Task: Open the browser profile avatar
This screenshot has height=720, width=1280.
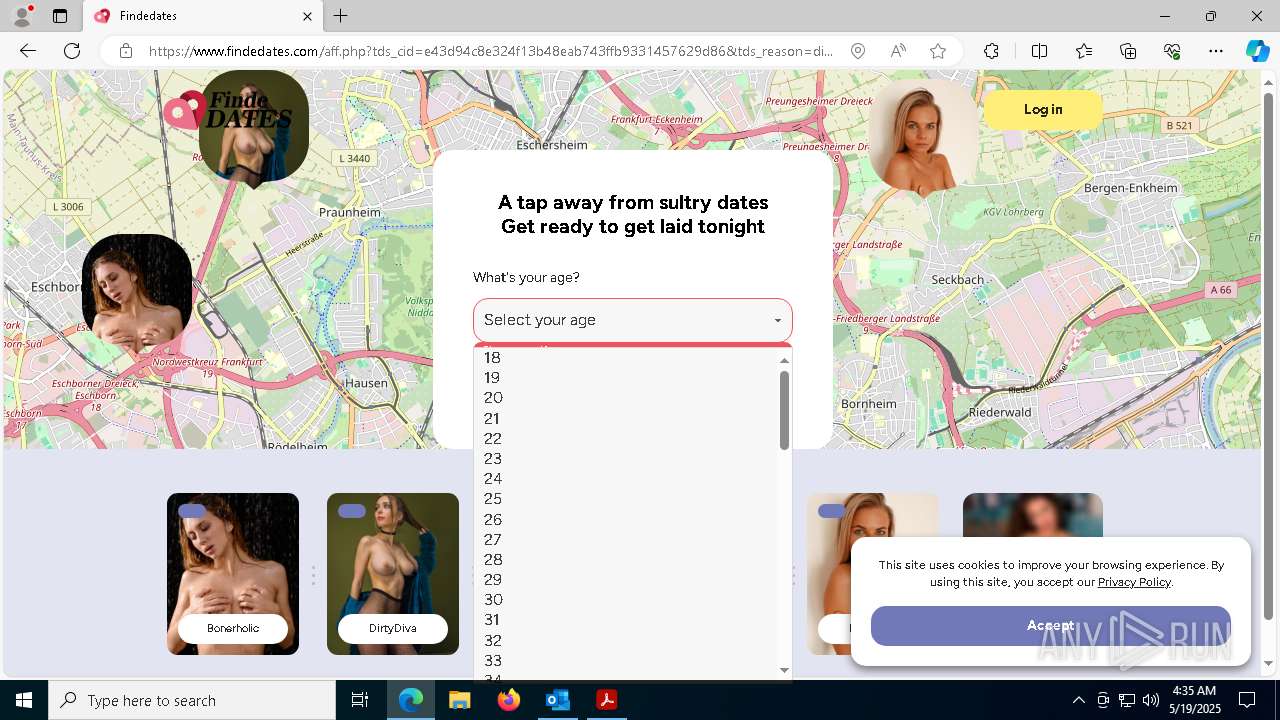Action: [x=22, y=16]
